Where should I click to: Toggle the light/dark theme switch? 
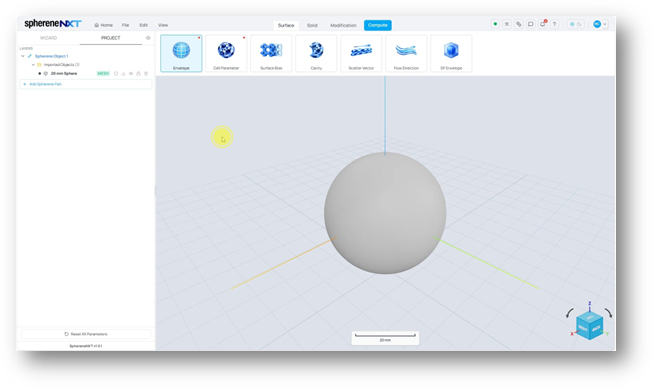coord(576,24)
